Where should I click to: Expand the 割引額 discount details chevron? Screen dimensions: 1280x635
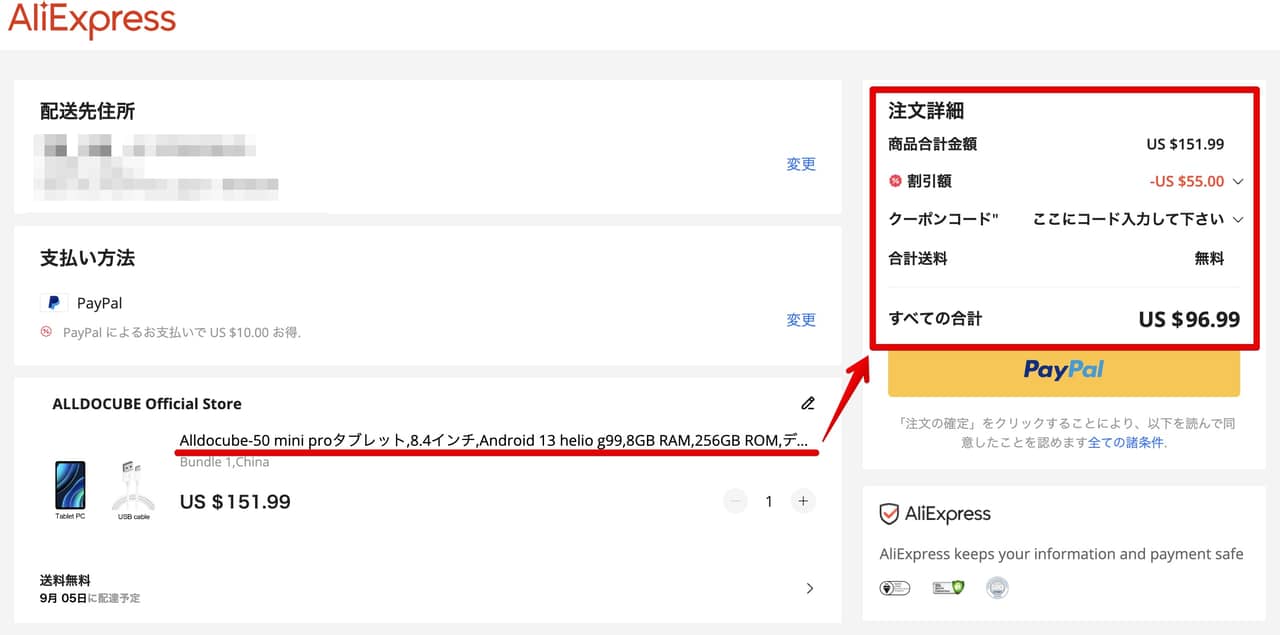(x=1238, y=182)
